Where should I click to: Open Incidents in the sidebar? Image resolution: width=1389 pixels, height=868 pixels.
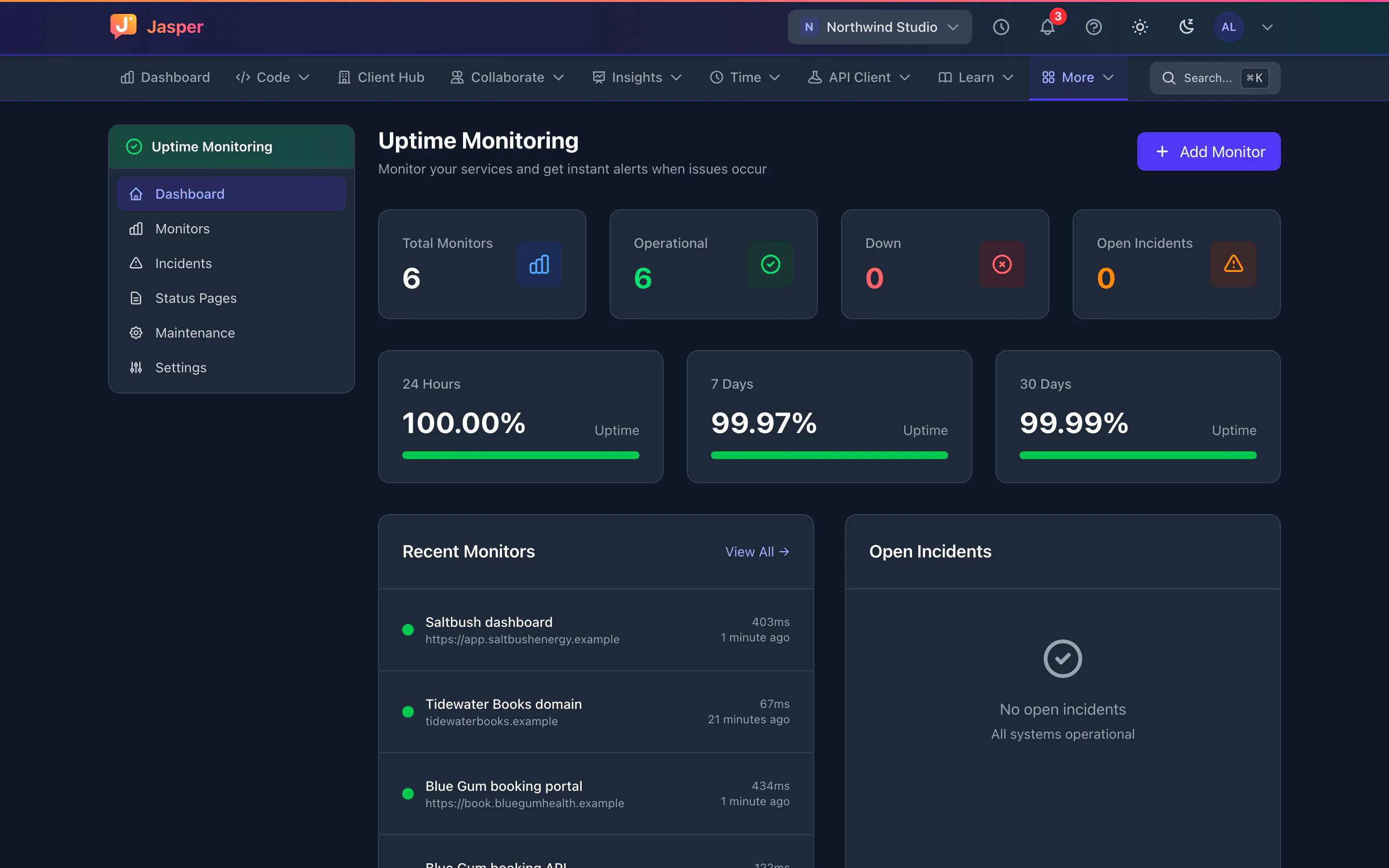[x=231, y=263]
